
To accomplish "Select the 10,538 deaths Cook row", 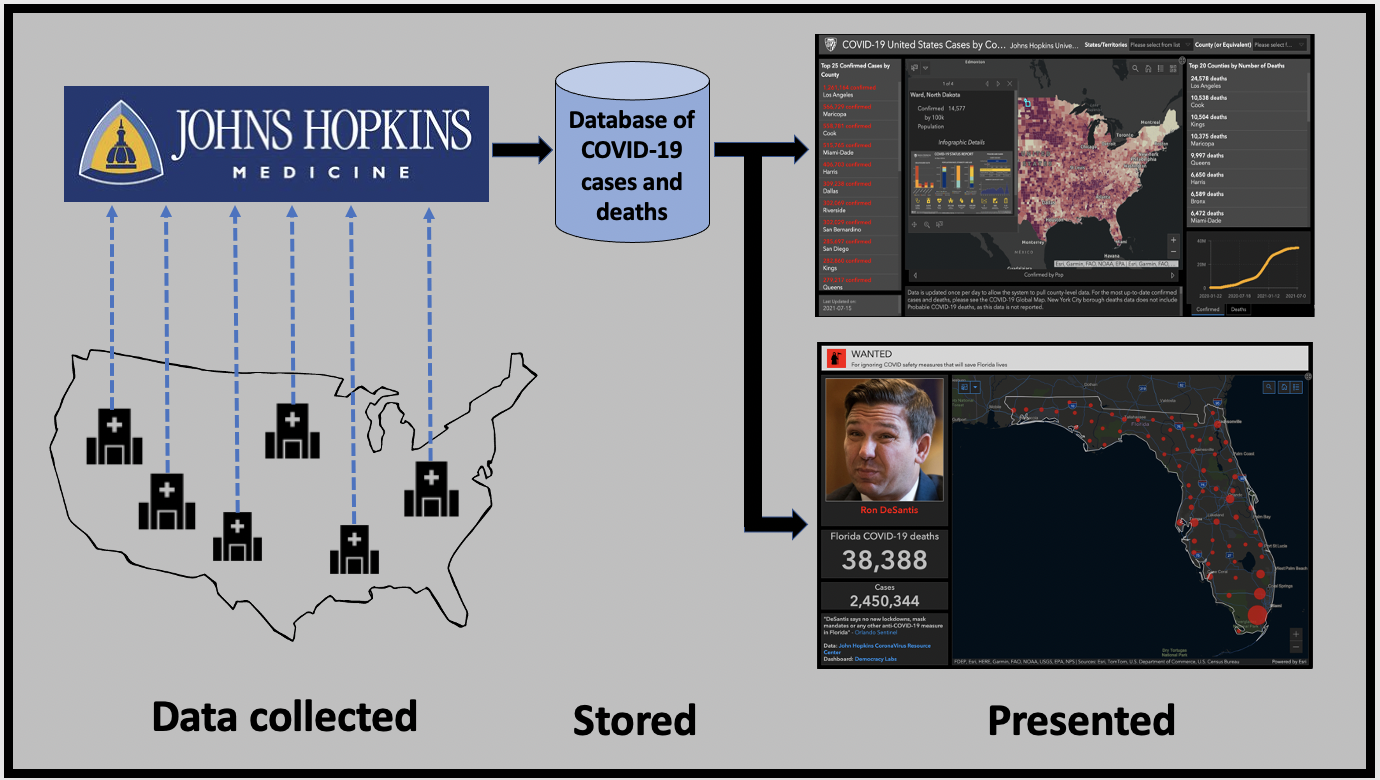I will click(x=1246, y=101).
